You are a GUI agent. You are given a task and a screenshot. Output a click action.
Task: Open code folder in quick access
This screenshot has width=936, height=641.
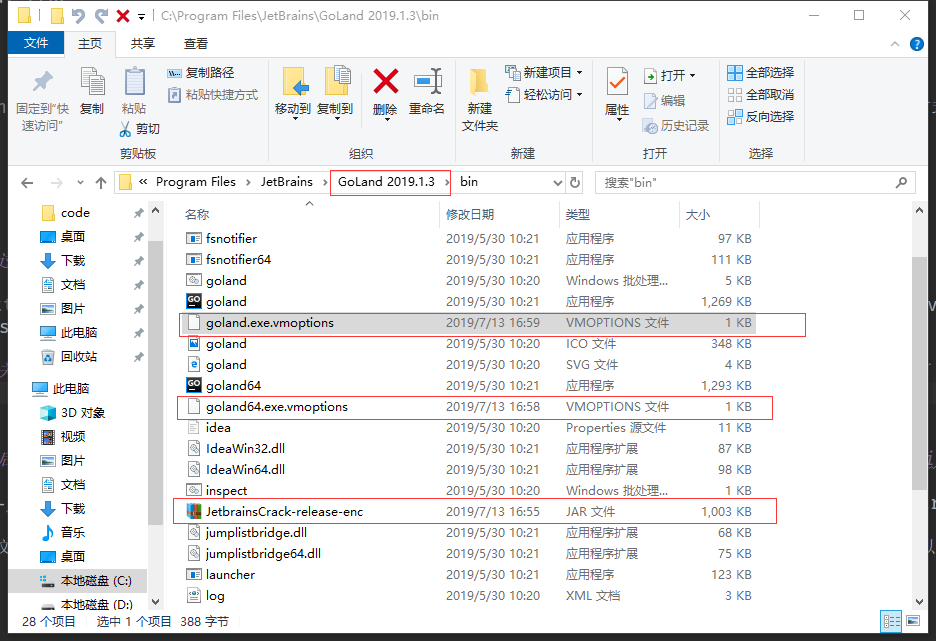click(x=66, y=213)
